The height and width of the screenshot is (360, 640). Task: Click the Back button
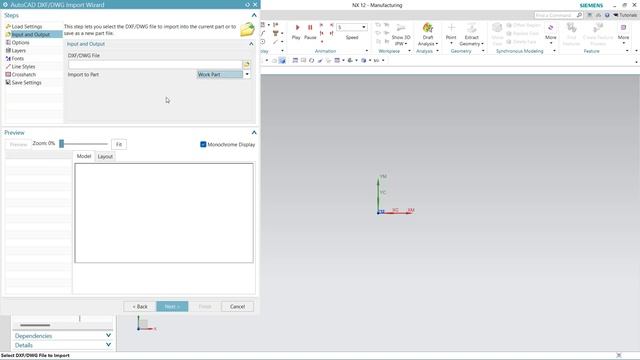[x=140, y=307]
